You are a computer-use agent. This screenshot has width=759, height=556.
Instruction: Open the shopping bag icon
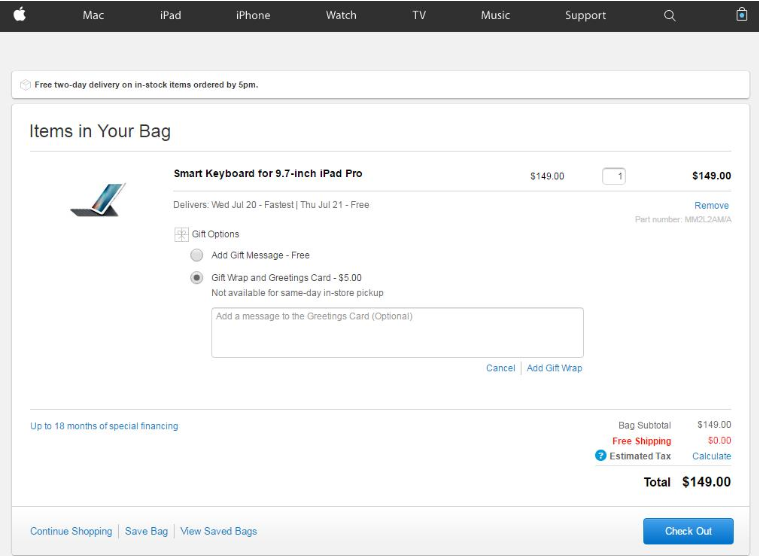pyautogui.click(x=741, y=15)
